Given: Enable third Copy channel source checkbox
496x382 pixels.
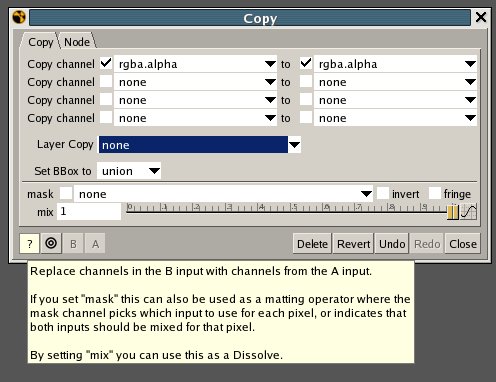Looking at the screenshot, I should tap(106, 99).
